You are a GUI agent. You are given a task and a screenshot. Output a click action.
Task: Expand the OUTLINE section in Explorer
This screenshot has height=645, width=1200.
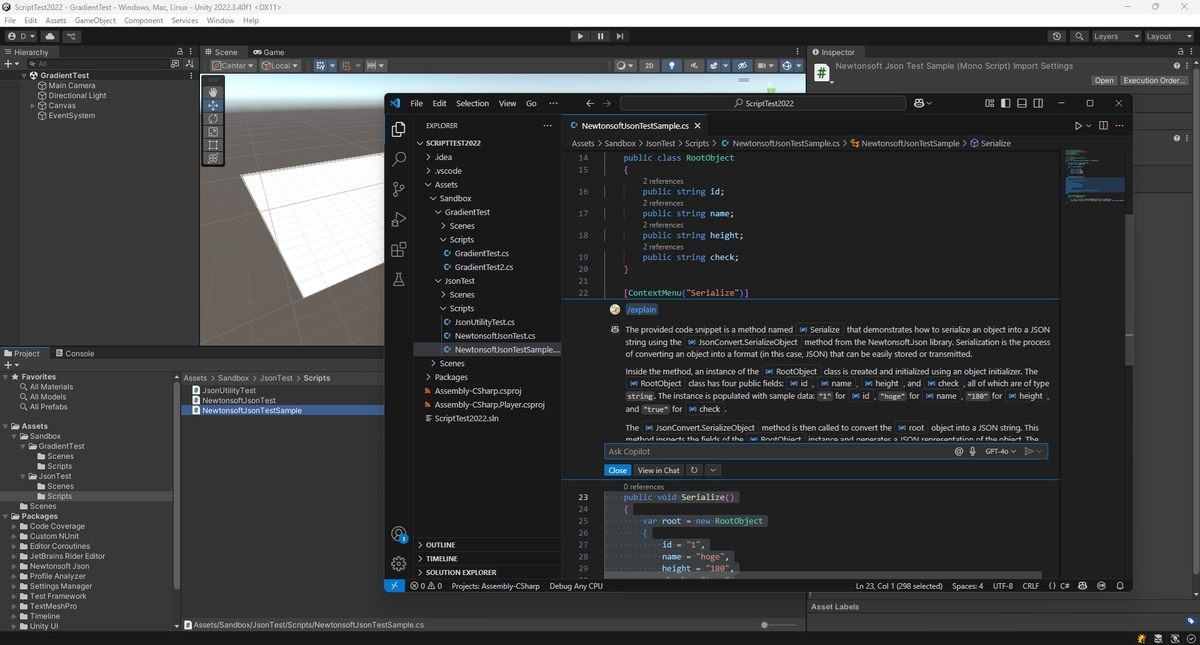coord(440,545)
